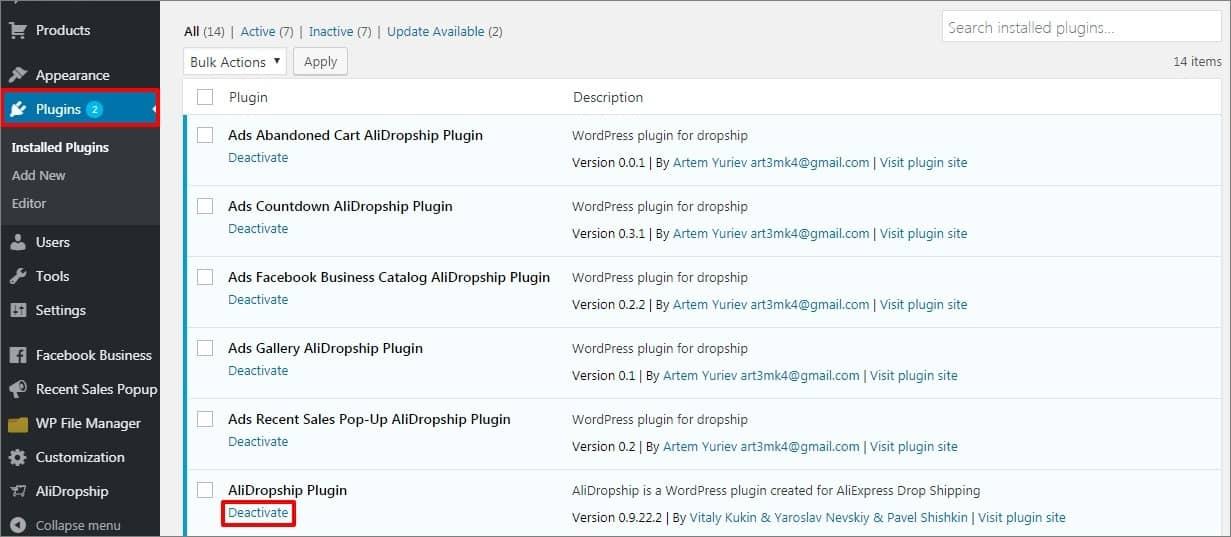The width and height of the screenshot is (1231, 537).
Task: Click the 14 items count text
Action: click(1197, 61)
